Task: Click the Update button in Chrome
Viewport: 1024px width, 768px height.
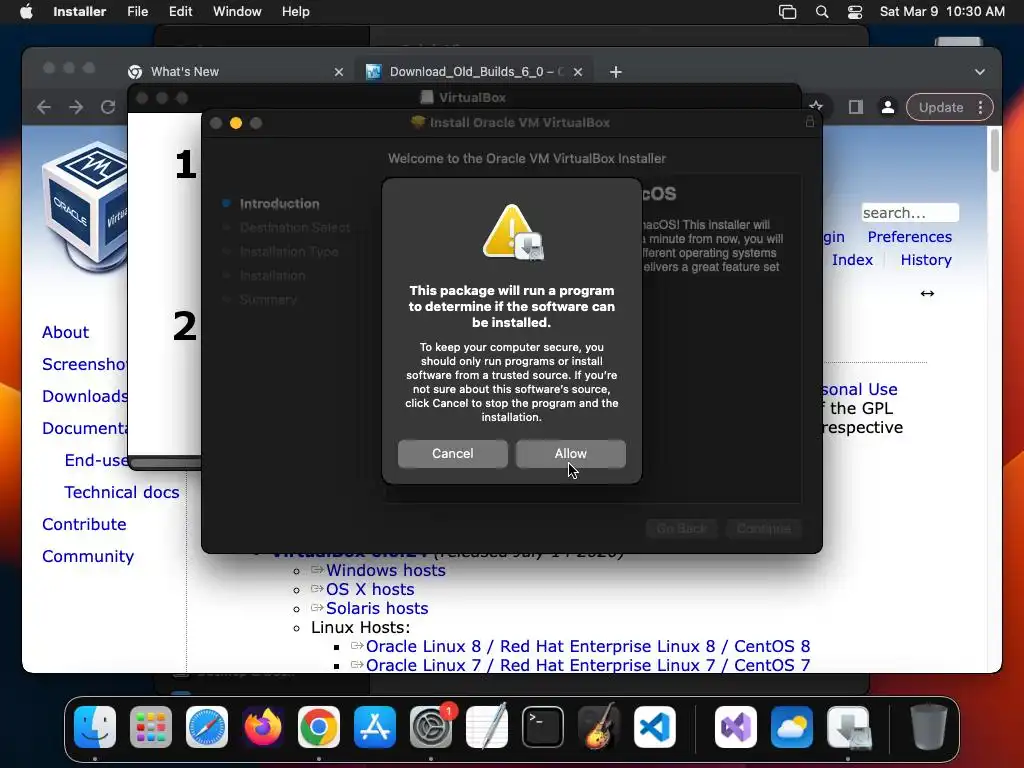Action: (x=941, y=107)
